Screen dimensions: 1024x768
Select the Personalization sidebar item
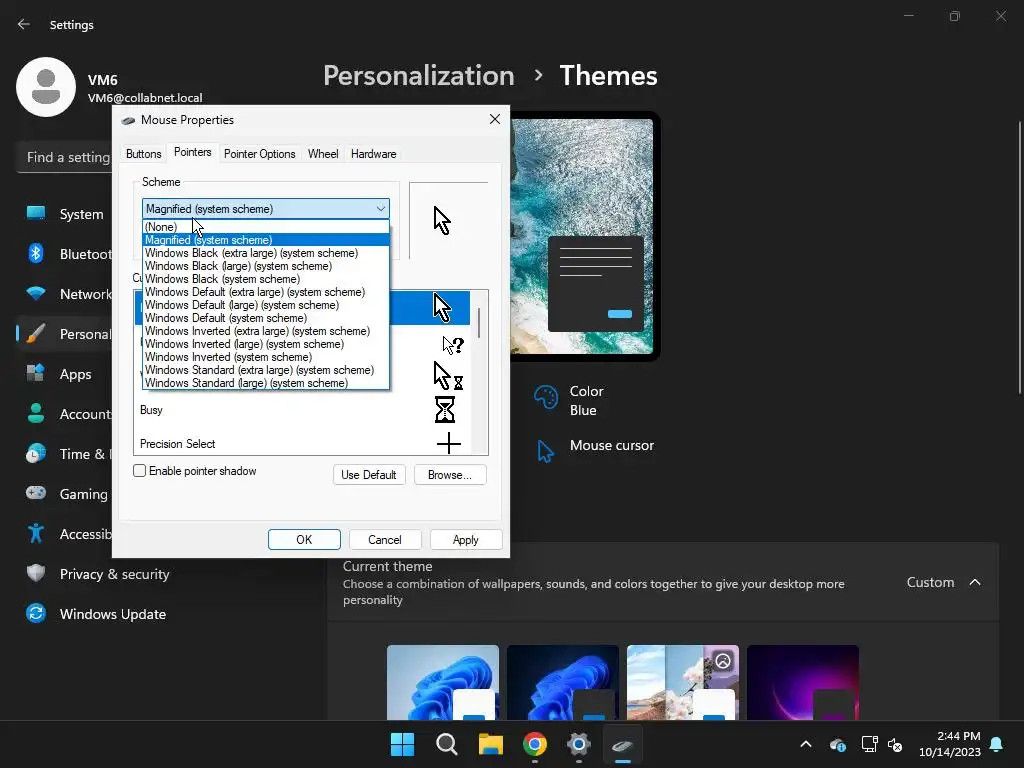coord(65,334)
